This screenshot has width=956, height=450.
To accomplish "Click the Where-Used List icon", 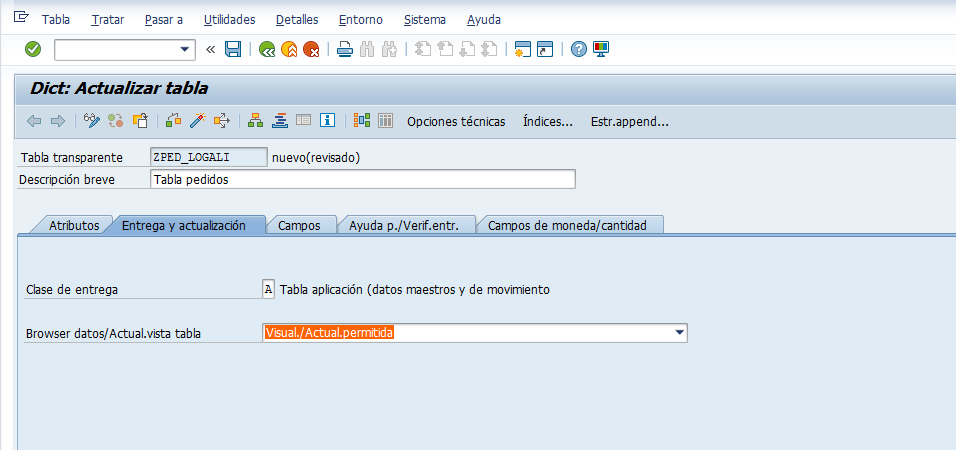I will pos(221,121).
